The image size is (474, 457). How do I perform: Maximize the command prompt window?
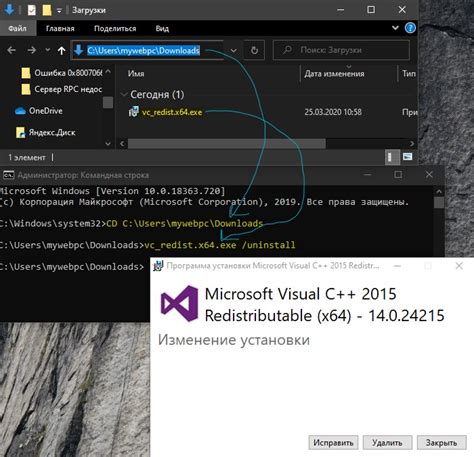click(x=398, y=175)
